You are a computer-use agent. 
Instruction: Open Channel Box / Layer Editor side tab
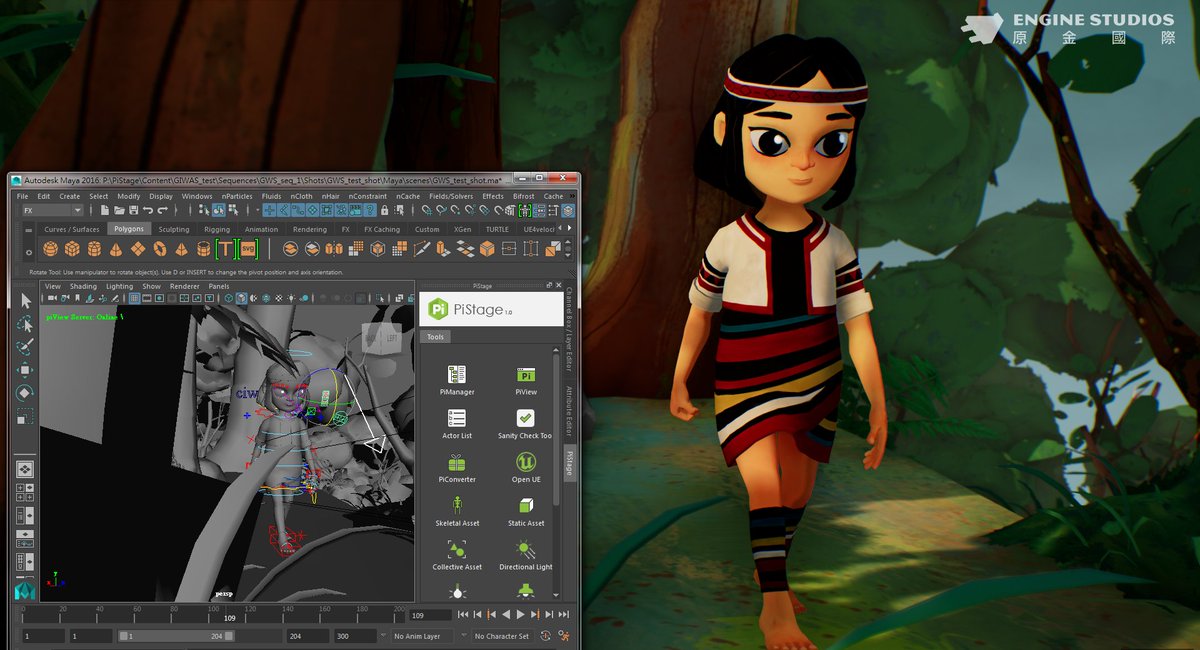click(x=570, y=329)
